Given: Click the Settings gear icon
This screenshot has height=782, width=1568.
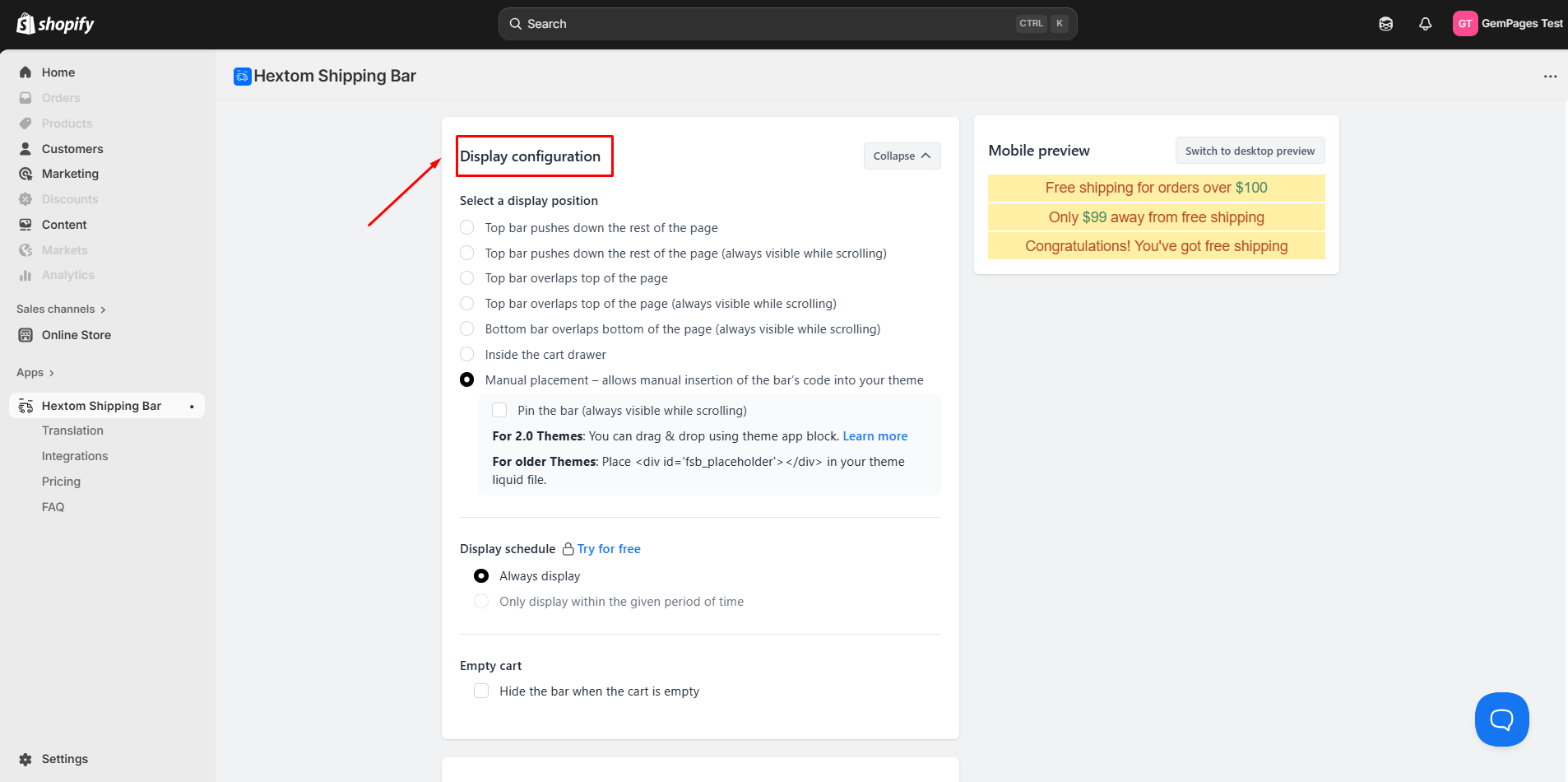Looking at the screenshot, I should [x=26, y=759].
